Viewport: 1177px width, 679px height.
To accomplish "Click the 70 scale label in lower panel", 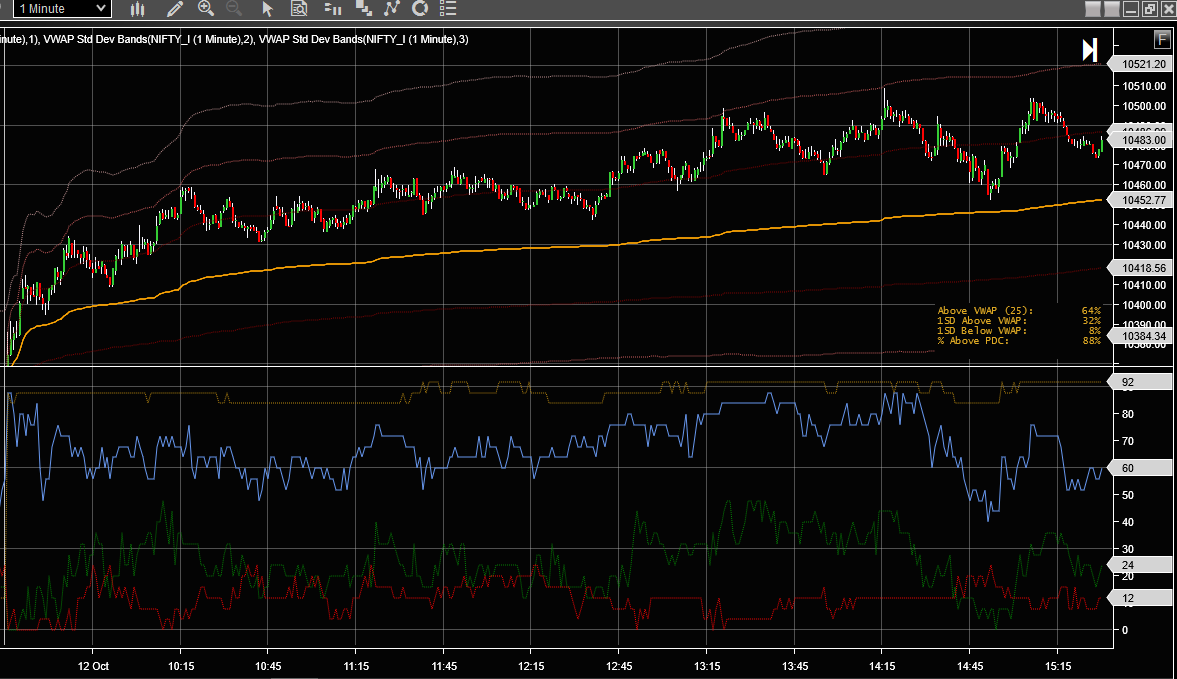I will (1127, 441).
